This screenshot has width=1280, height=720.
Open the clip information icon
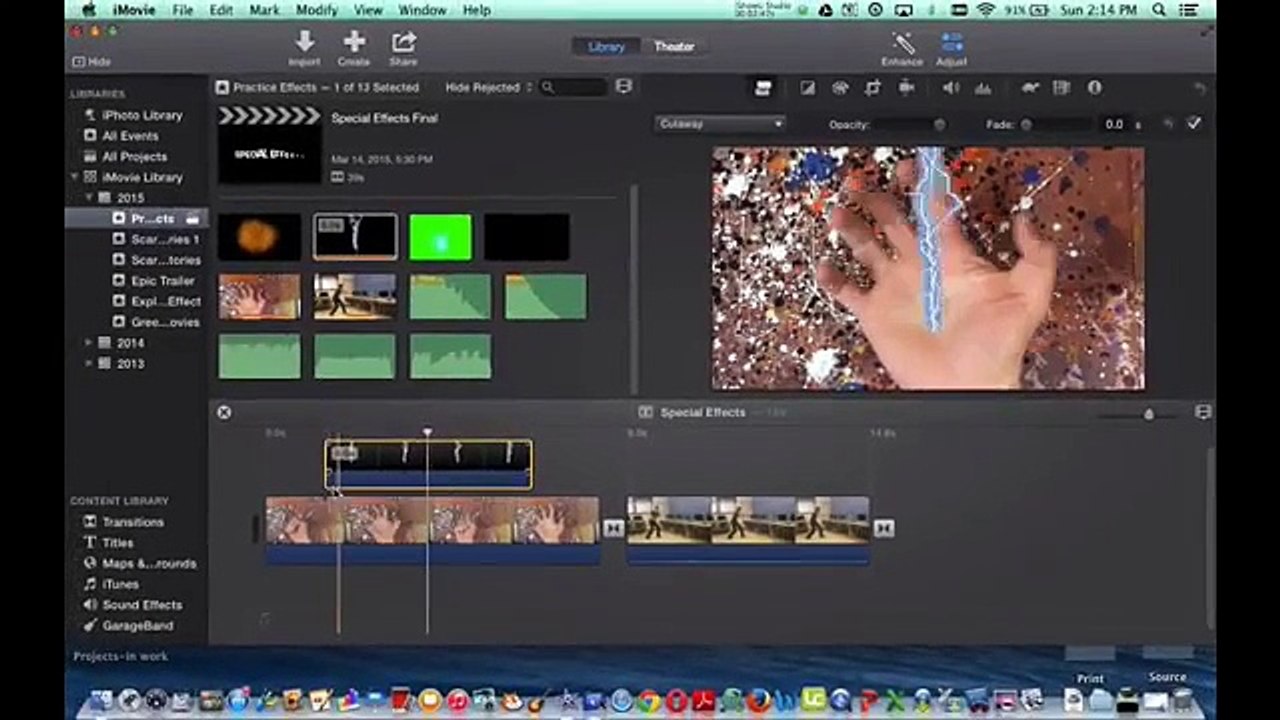[1095, 88]
